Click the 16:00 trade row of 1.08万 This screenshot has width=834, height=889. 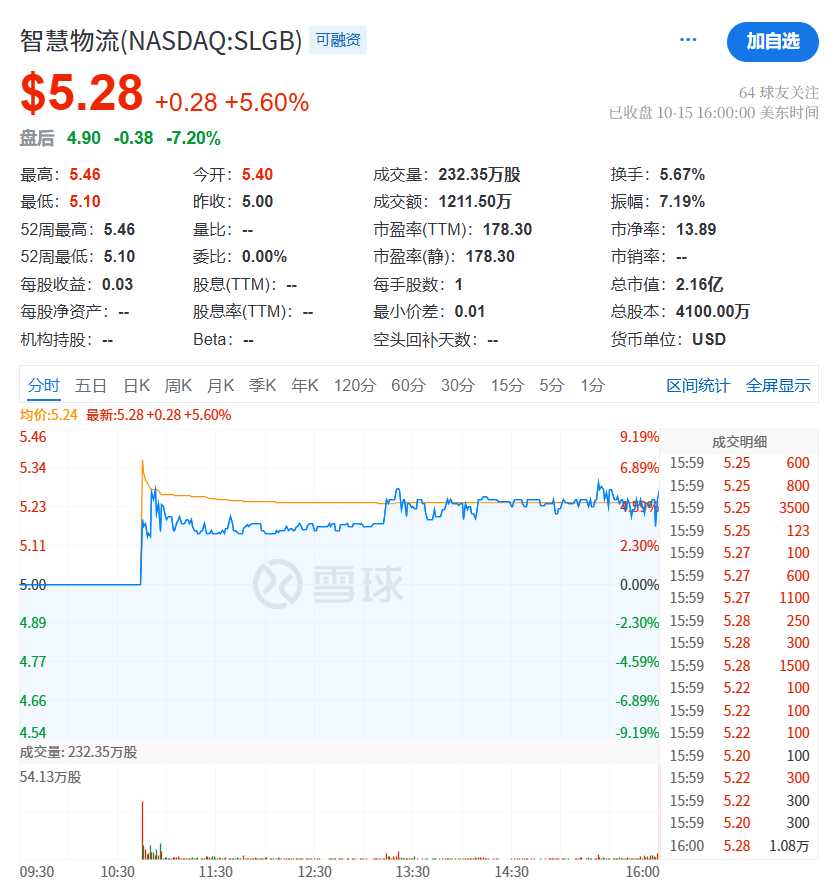pyautogui.click(x=738, y=846)
